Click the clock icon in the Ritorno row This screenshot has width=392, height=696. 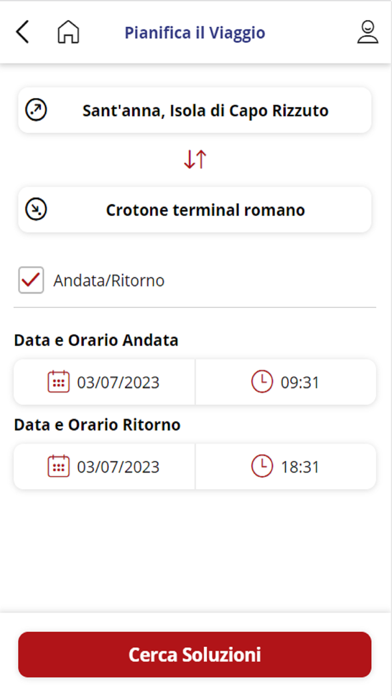[262, 466]
